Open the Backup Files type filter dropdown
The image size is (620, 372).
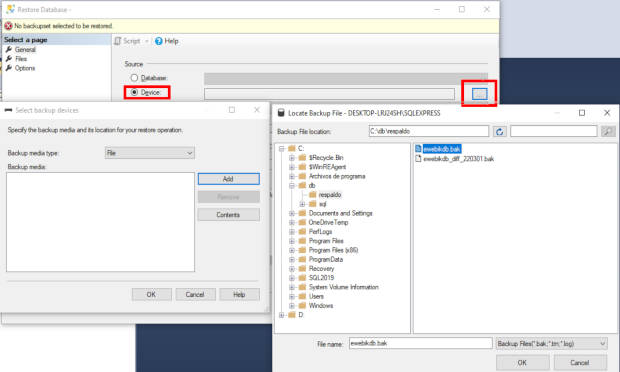pyautogui.click(x=551, y=344)
